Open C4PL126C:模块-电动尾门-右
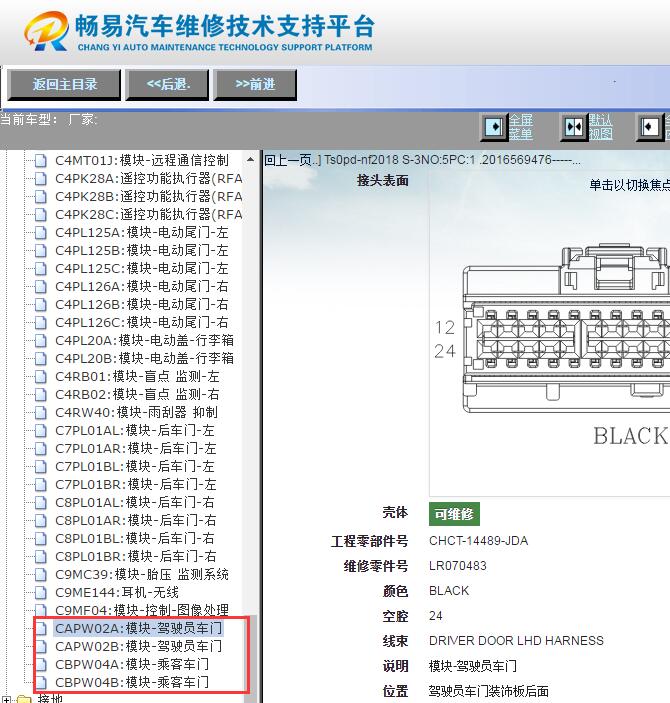 tap(142, 322)
